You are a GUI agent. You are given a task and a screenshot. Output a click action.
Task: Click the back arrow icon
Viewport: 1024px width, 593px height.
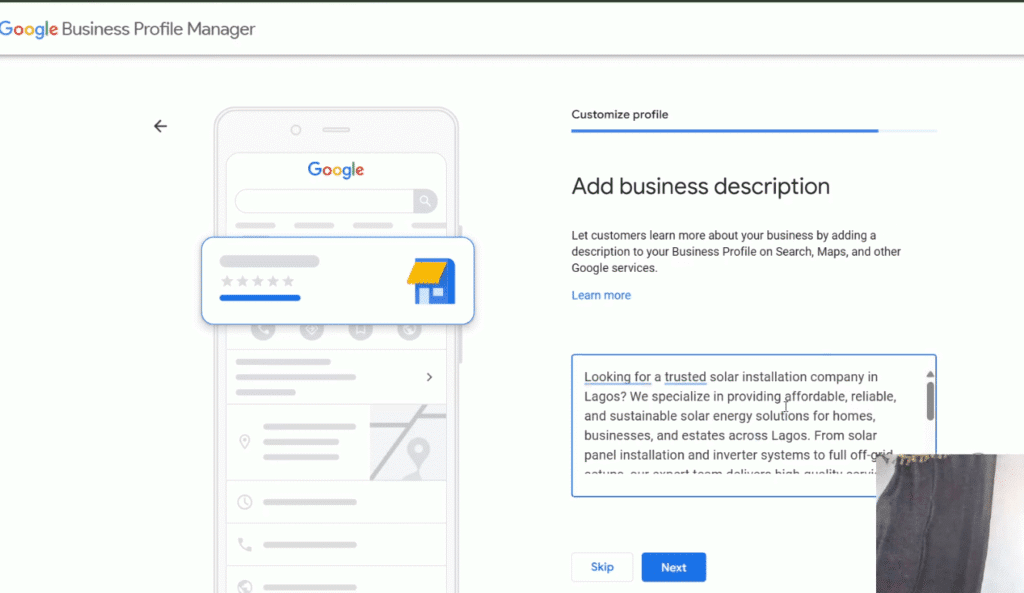160,126
